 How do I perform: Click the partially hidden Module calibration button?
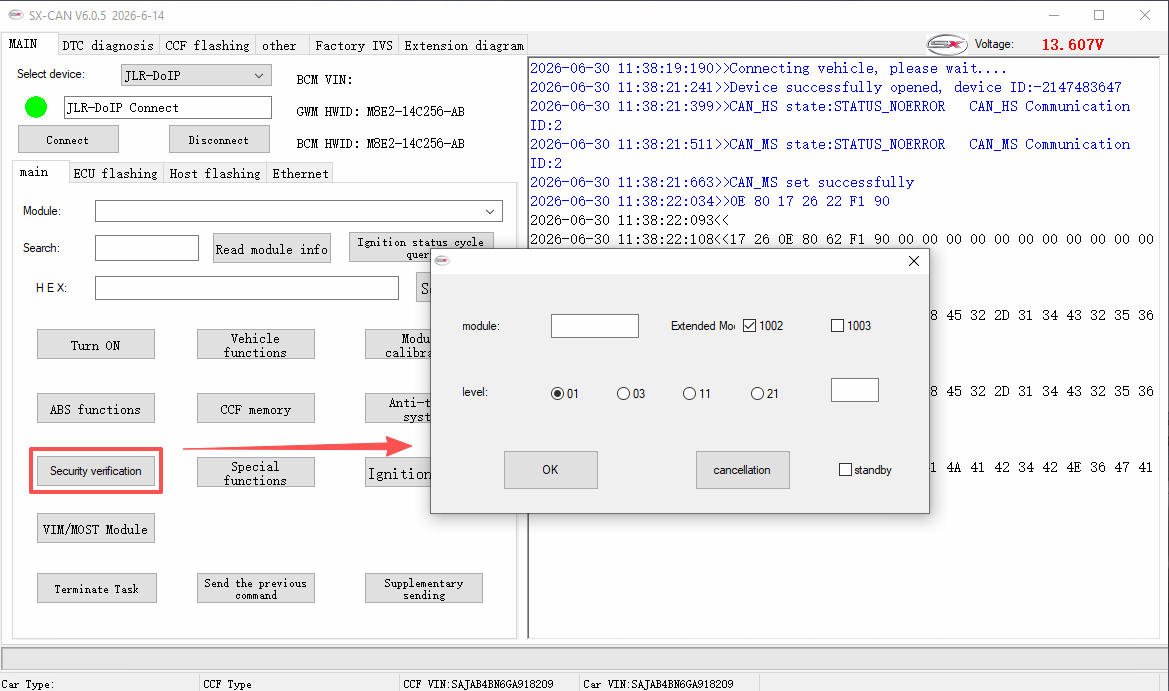(398, 345)
